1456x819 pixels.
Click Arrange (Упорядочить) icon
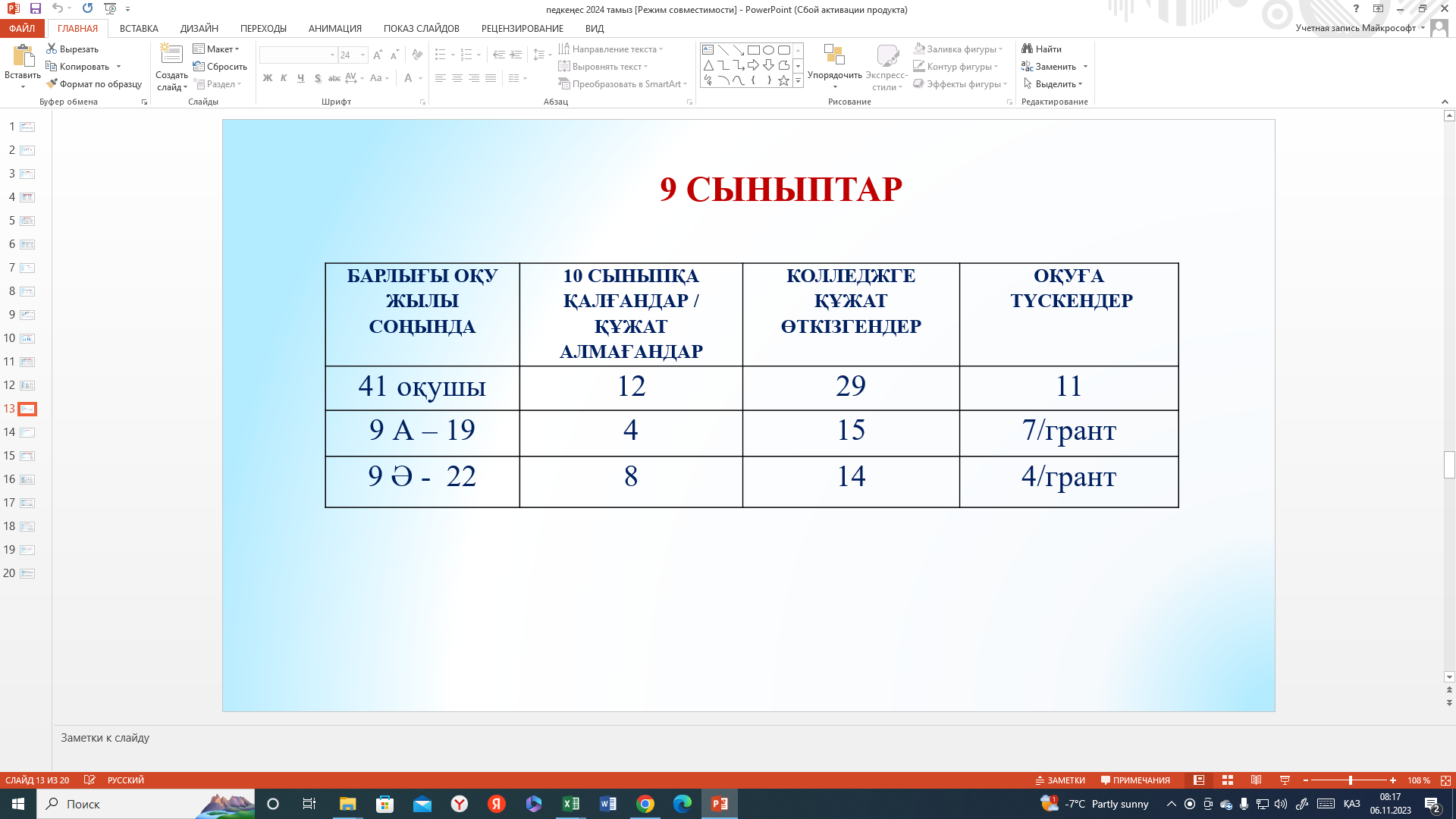coord(834,55)
